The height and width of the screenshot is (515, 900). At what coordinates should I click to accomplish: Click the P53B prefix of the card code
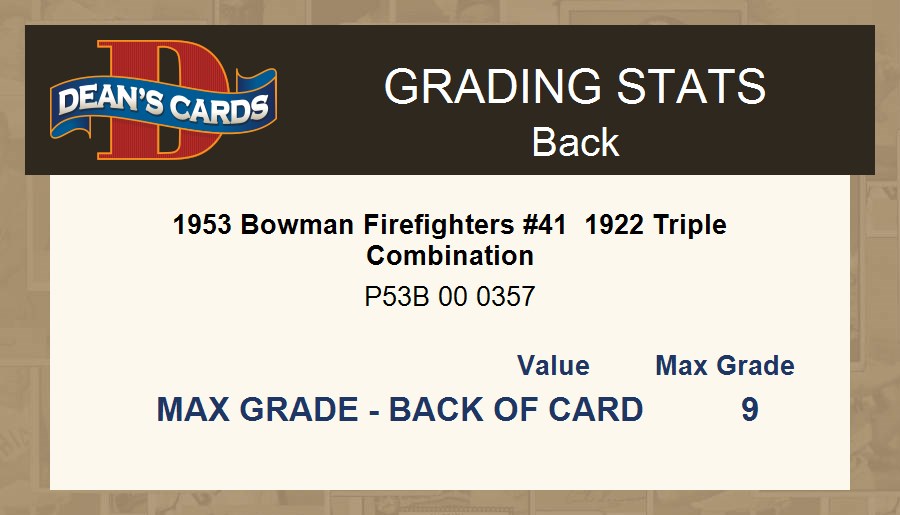coord(397,296)
